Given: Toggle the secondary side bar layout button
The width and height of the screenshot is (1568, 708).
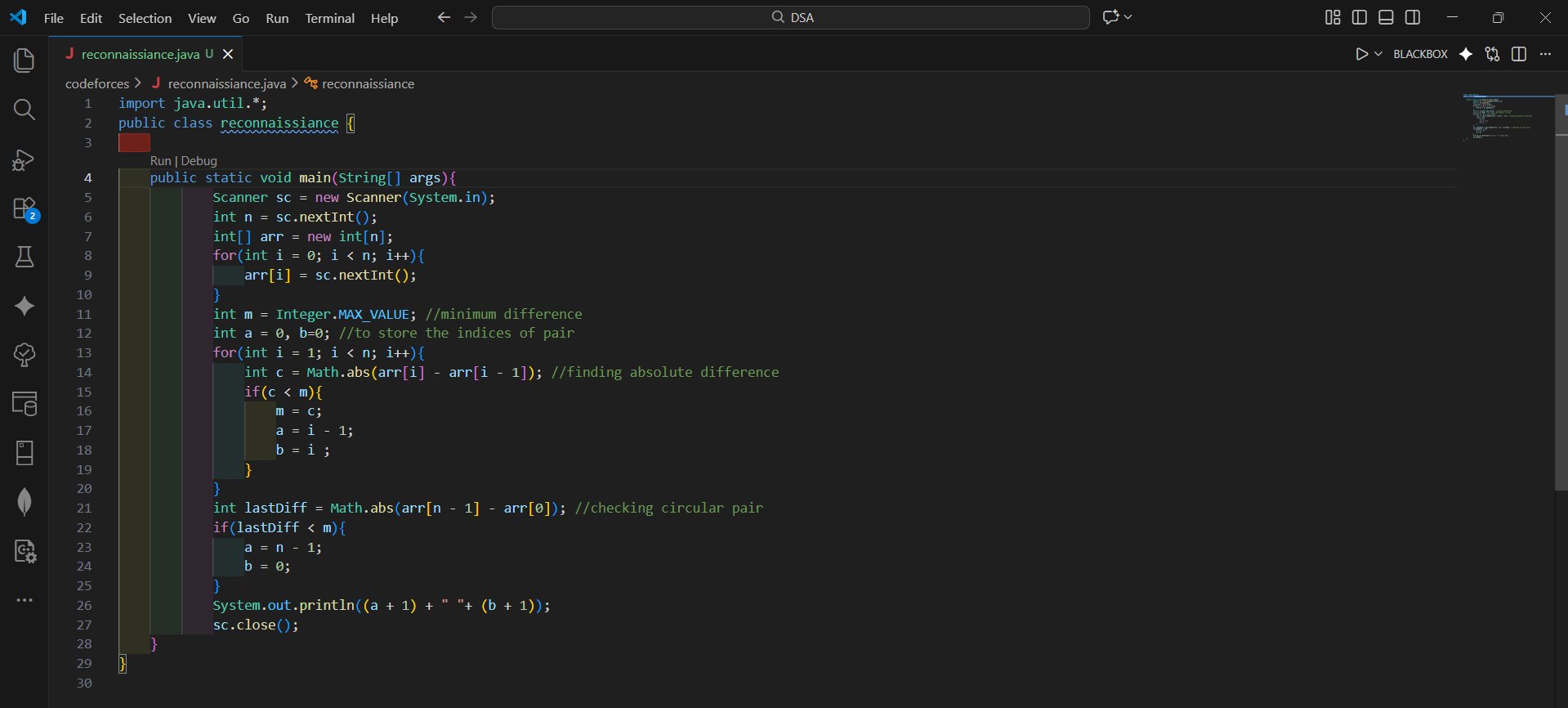Looking at the screenshot, I should coord(1413,17).
